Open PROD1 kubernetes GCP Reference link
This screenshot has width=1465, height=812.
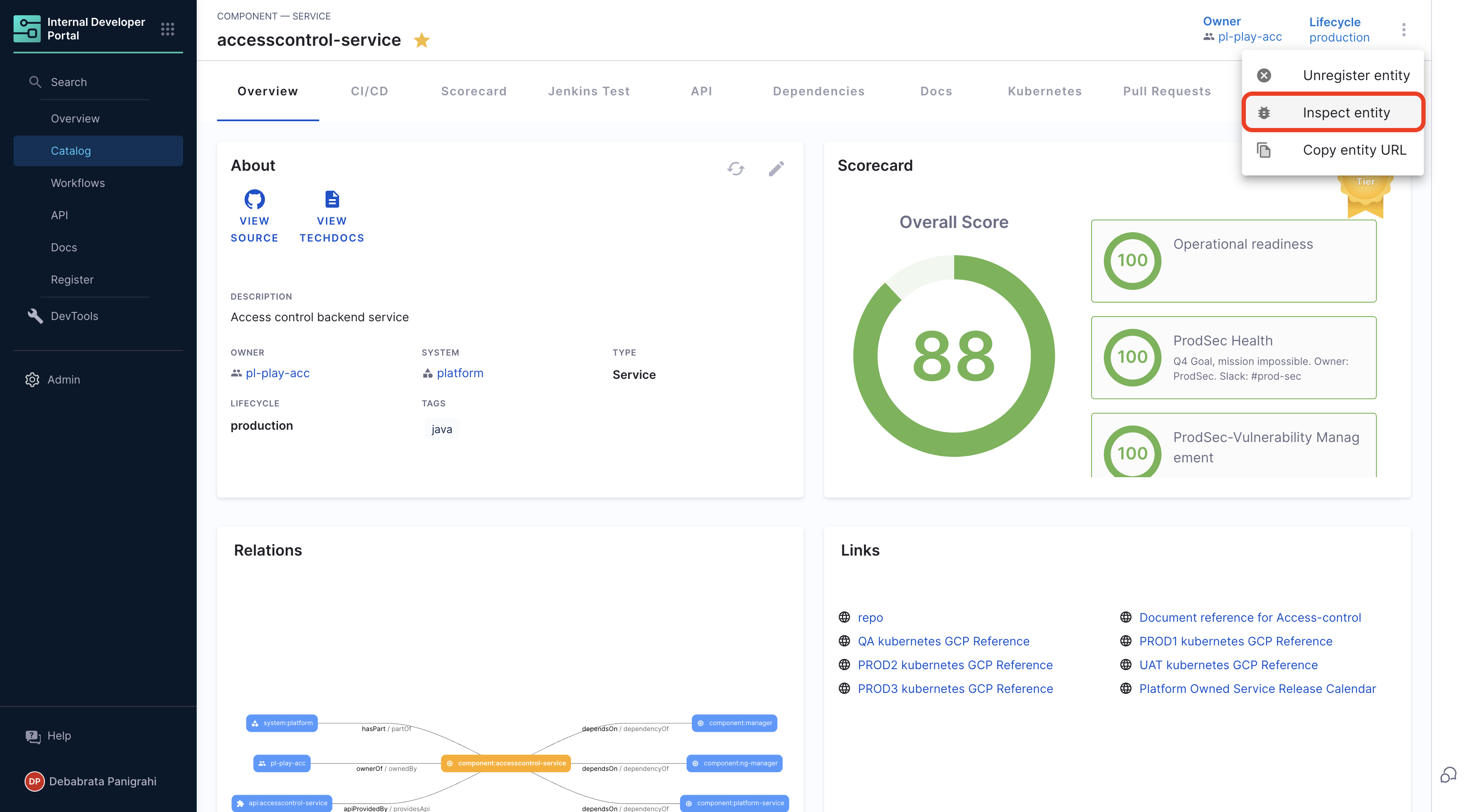point(1235,641)
